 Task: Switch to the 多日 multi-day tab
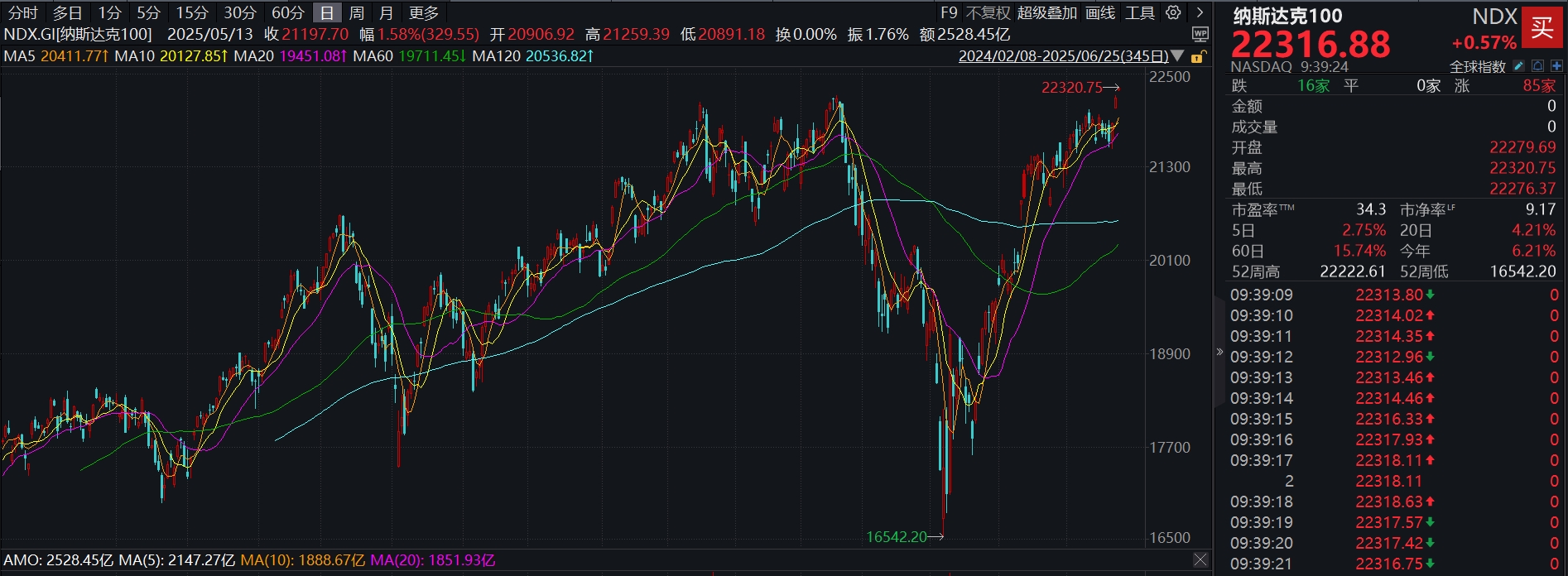click(x=67, y=12)
